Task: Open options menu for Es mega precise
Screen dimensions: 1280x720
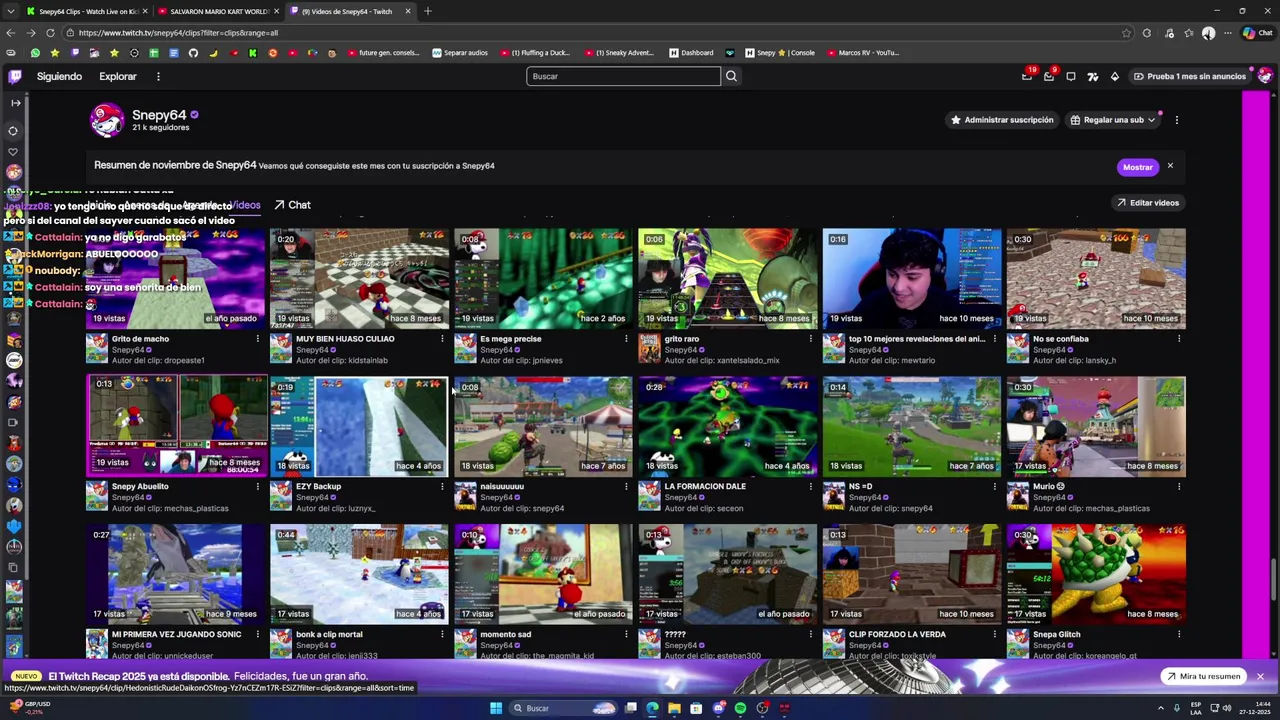Action: [x=626, y=339]
